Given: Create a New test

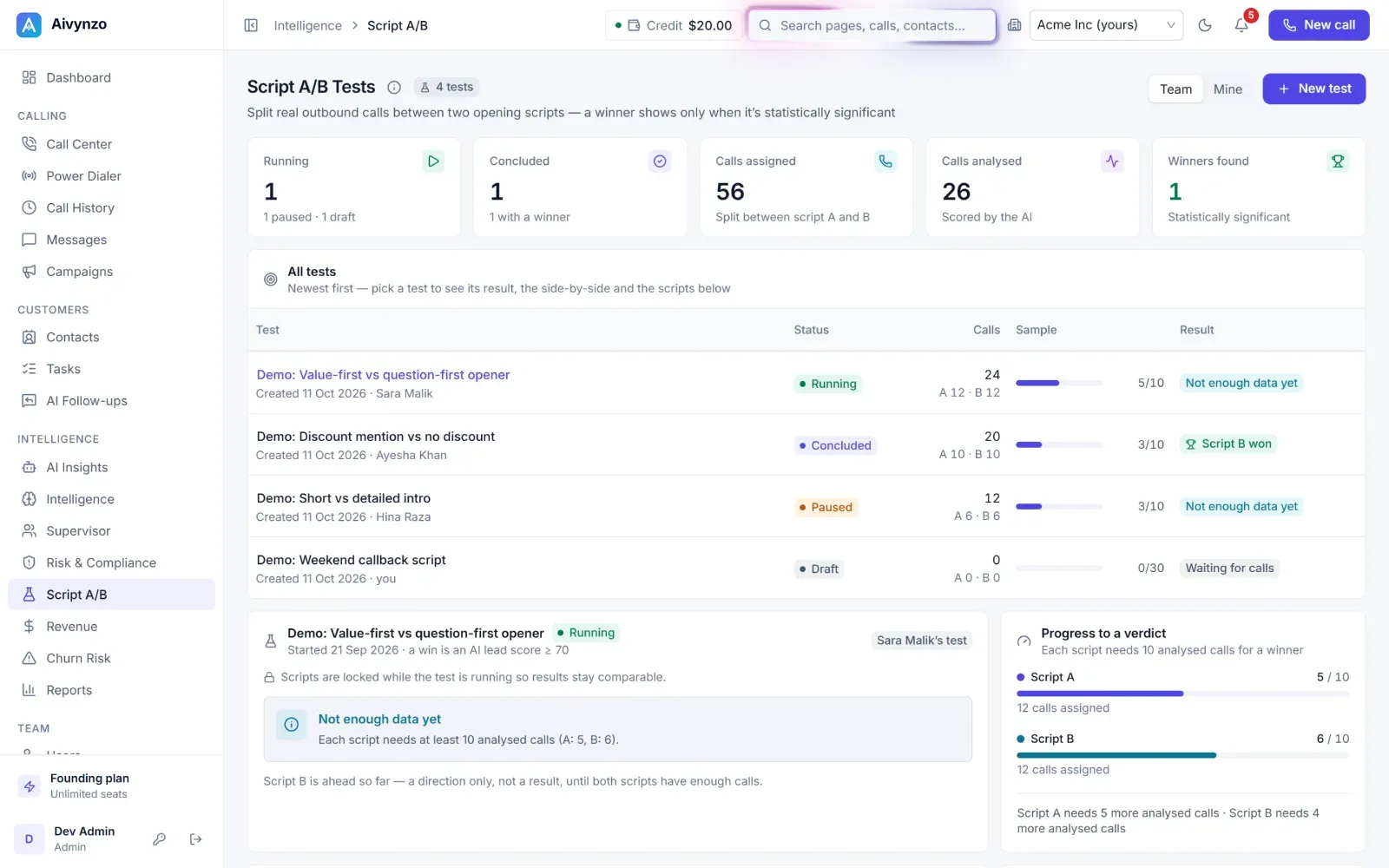Looking at the screenshot, I should 1314,89.
